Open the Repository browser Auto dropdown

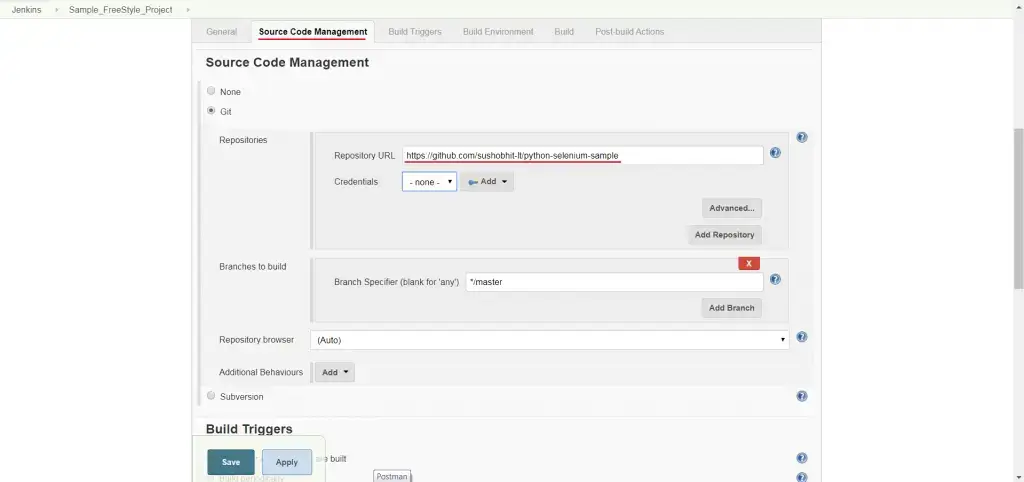[550, 340]
